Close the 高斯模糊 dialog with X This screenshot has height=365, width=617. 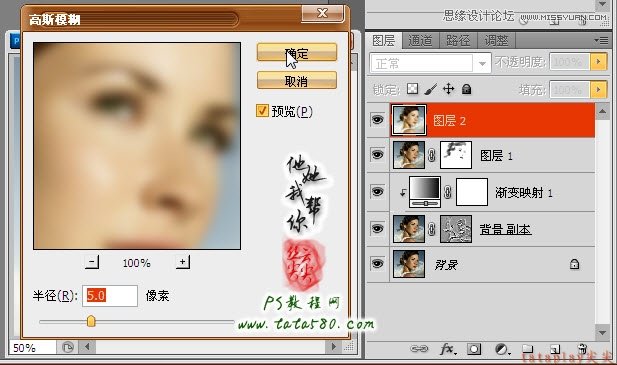click(323, 14)
